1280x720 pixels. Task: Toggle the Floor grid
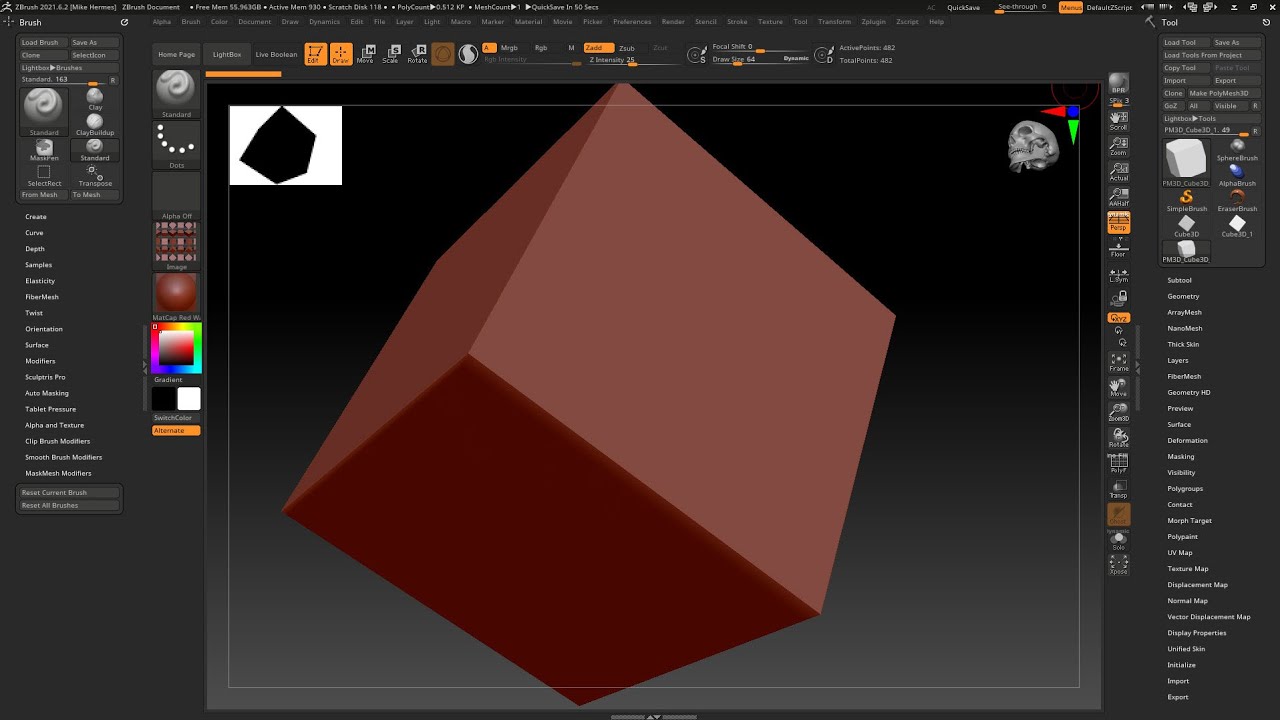point(1118,248)
